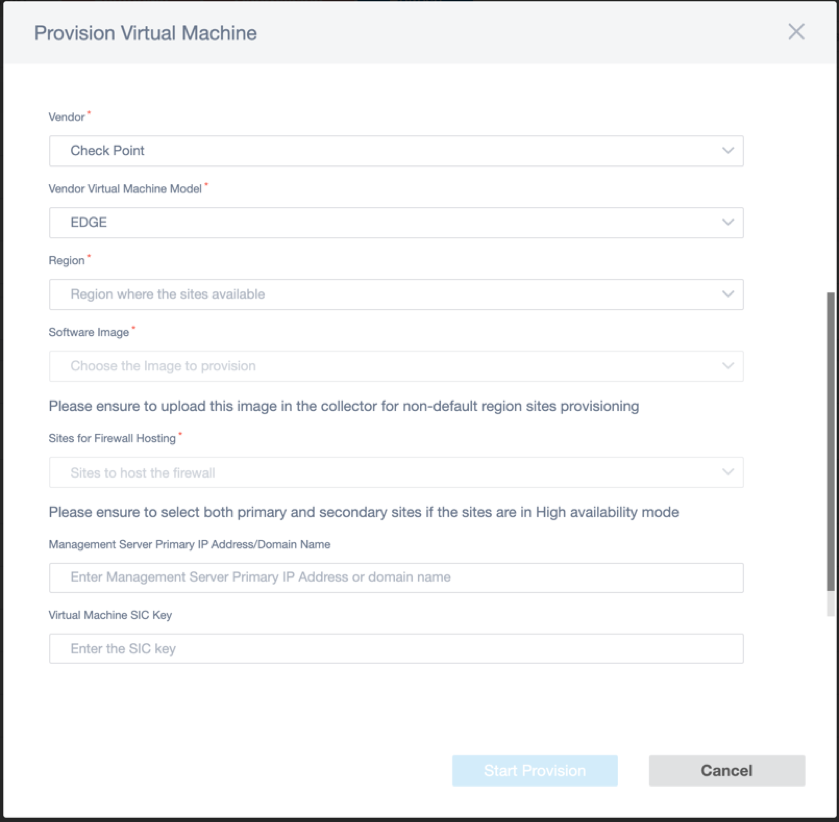Click the chevron arrow in Region field
This screenshot has height=822, width=839.
pos(728,294)
